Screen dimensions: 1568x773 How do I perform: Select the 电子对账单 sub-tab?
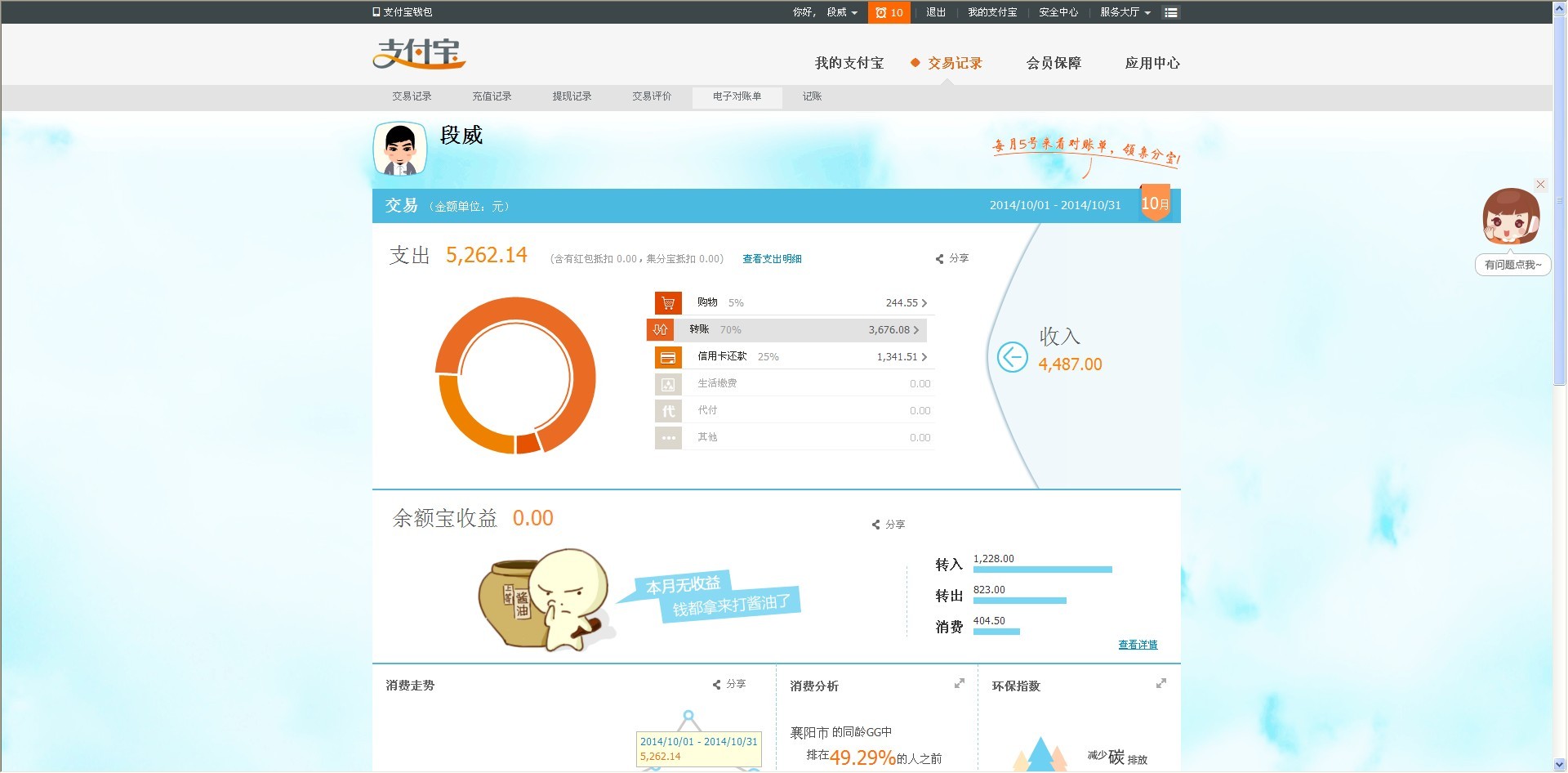[x=737, y=97]
